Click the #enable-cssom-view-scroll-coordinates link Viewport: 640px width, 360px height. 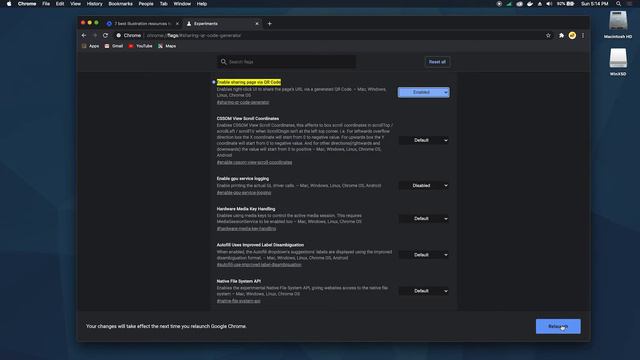[254, 162]
